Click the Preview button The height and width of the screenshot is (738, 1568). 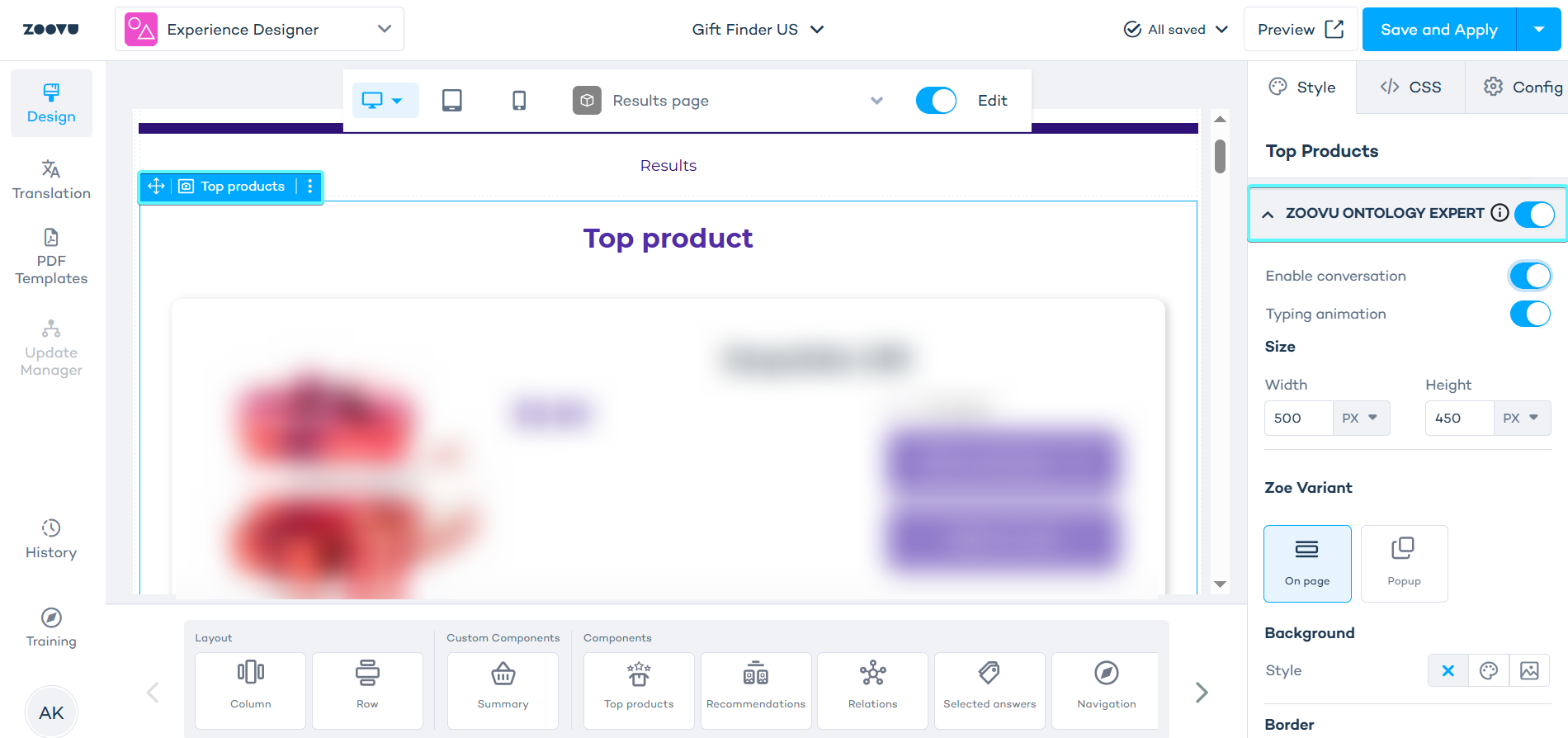coord(1300,30)
